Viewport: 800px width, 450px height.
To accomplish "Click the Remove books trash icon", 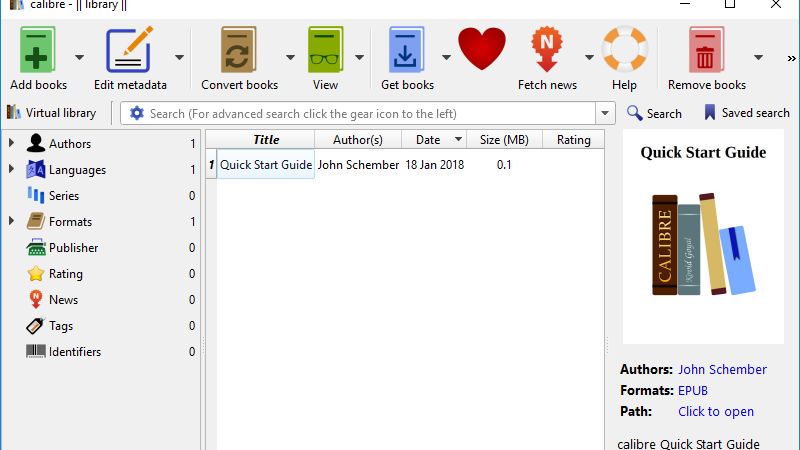I will point(706,49).
